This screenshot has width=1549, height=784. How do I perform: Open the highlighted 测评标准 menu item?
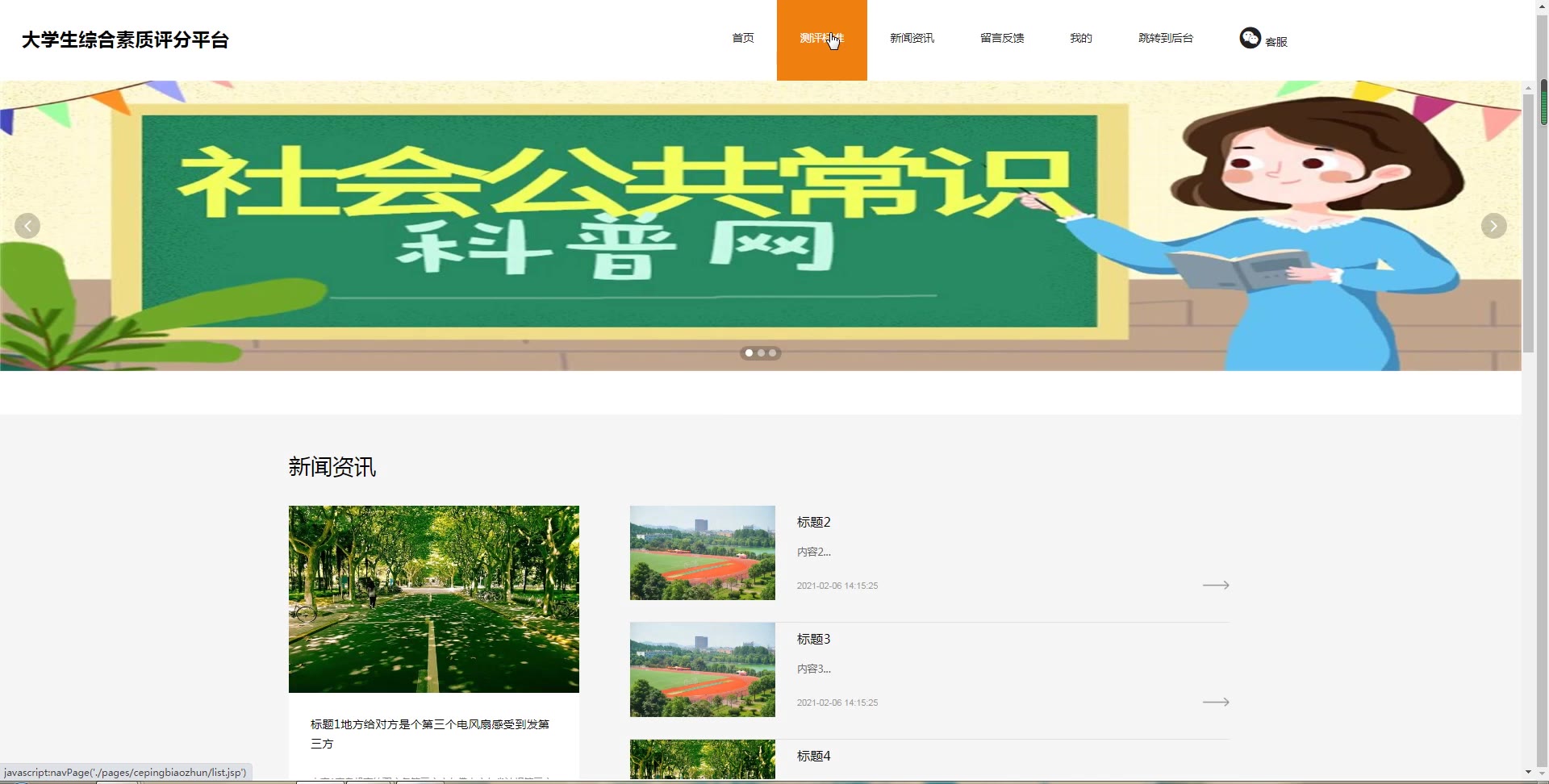click(x=821, y=40)
